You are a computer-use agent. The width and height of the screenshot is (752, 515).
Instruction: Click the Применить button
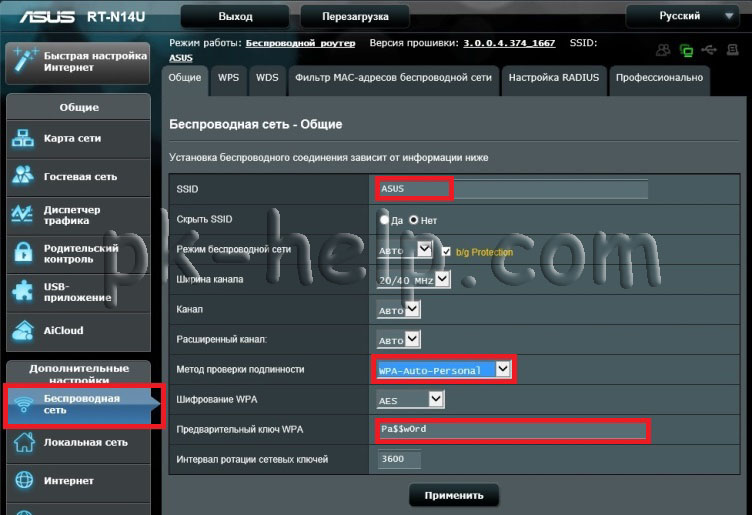click(454, 495)
